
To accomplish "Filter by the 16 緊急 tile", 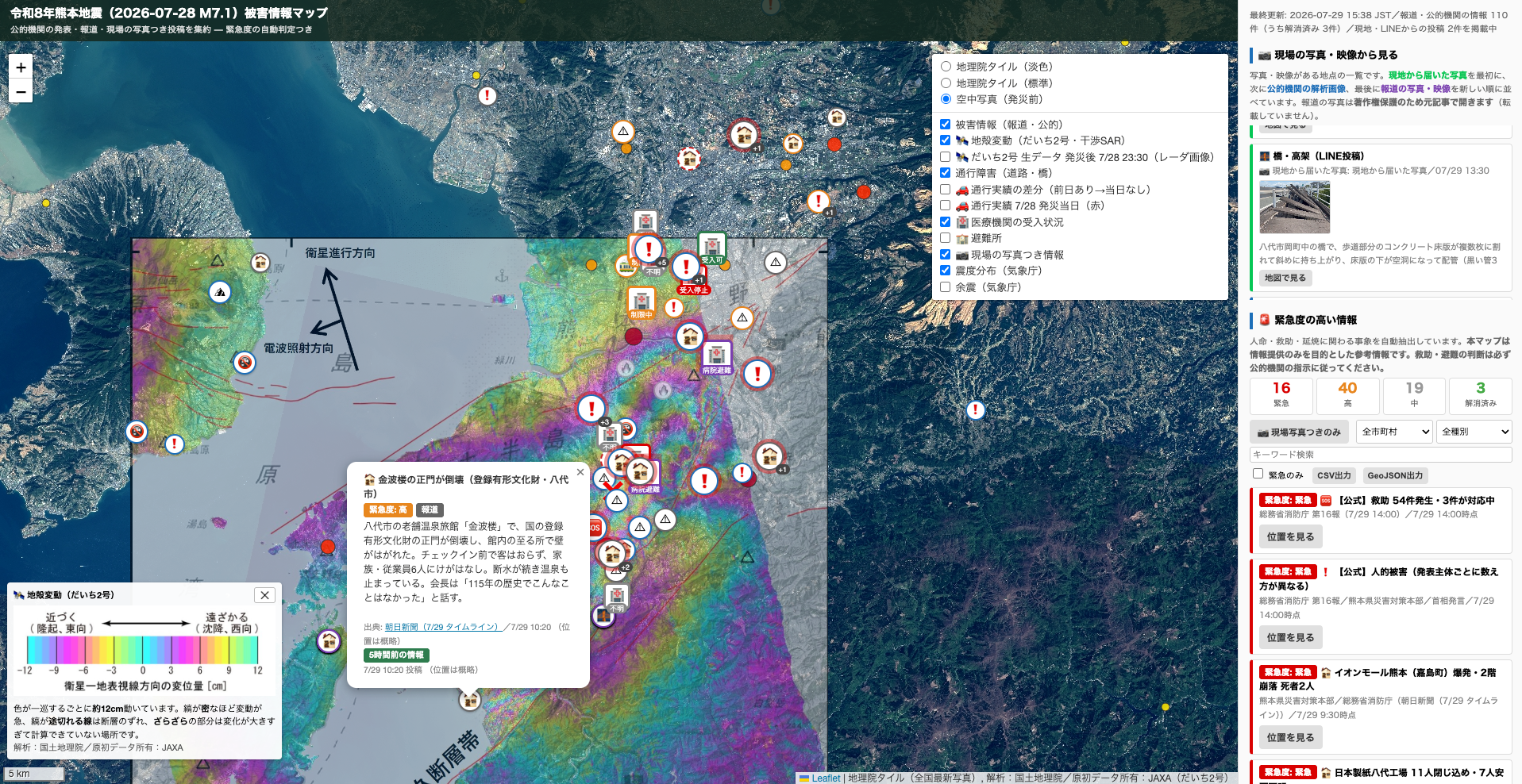I will coord(1281,394).
